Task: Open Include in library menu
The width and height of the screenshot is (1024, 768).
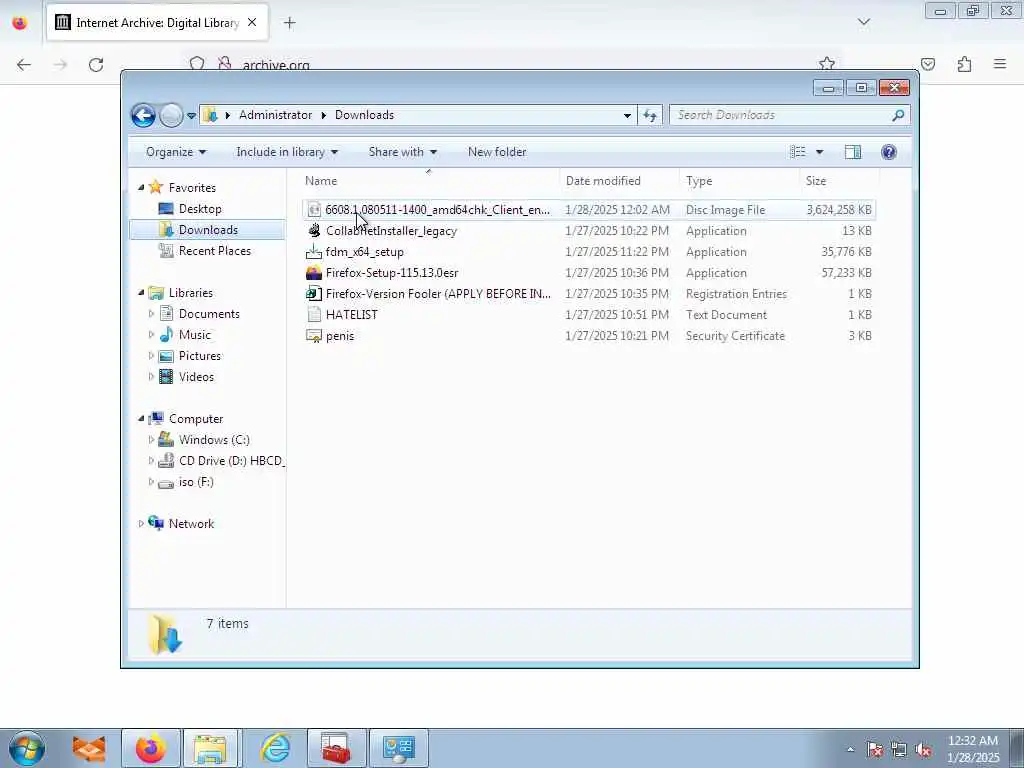Action: click(287, 152)
